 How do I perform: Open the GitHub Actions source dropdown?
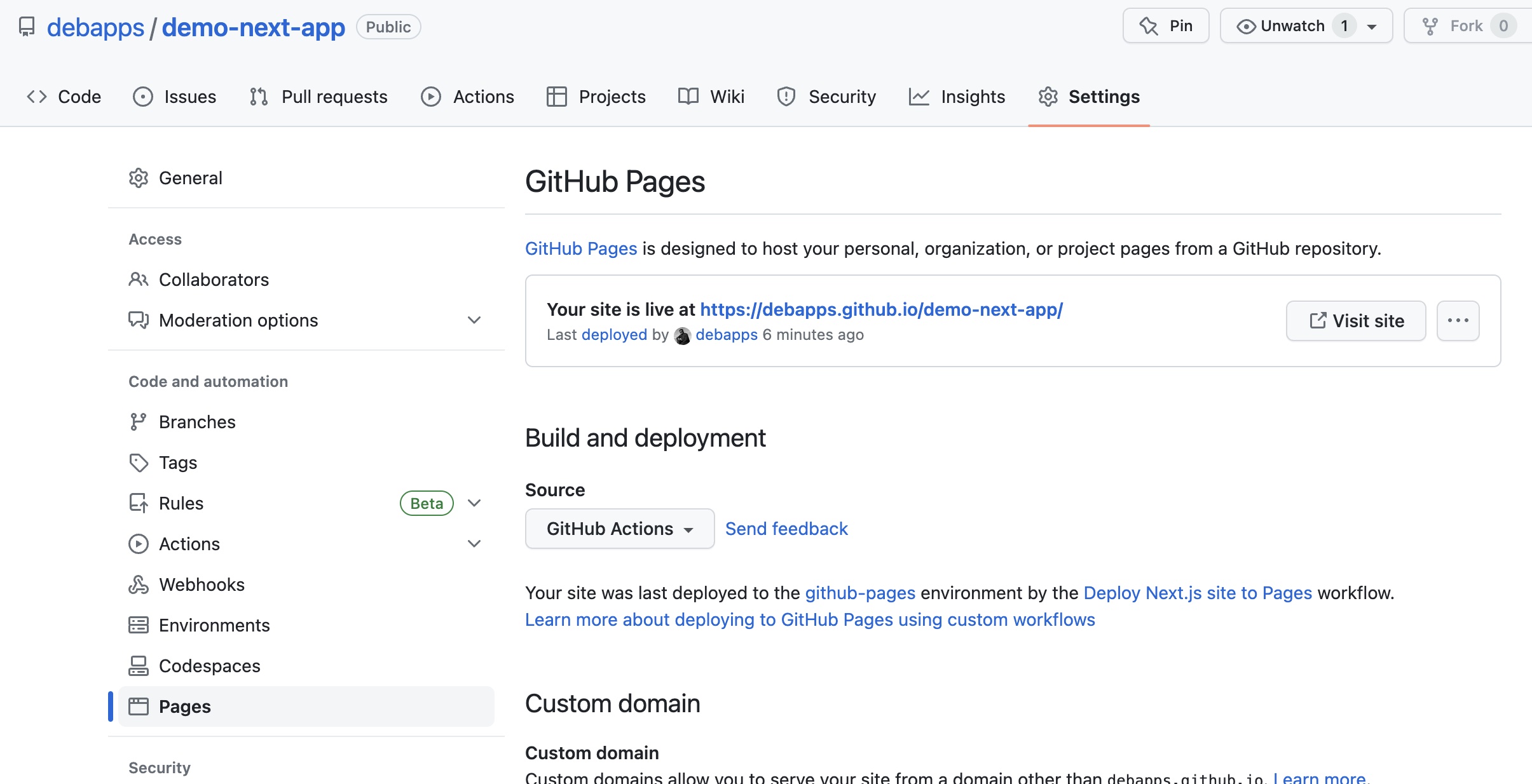pyautogui.click(x=619, y=528)
